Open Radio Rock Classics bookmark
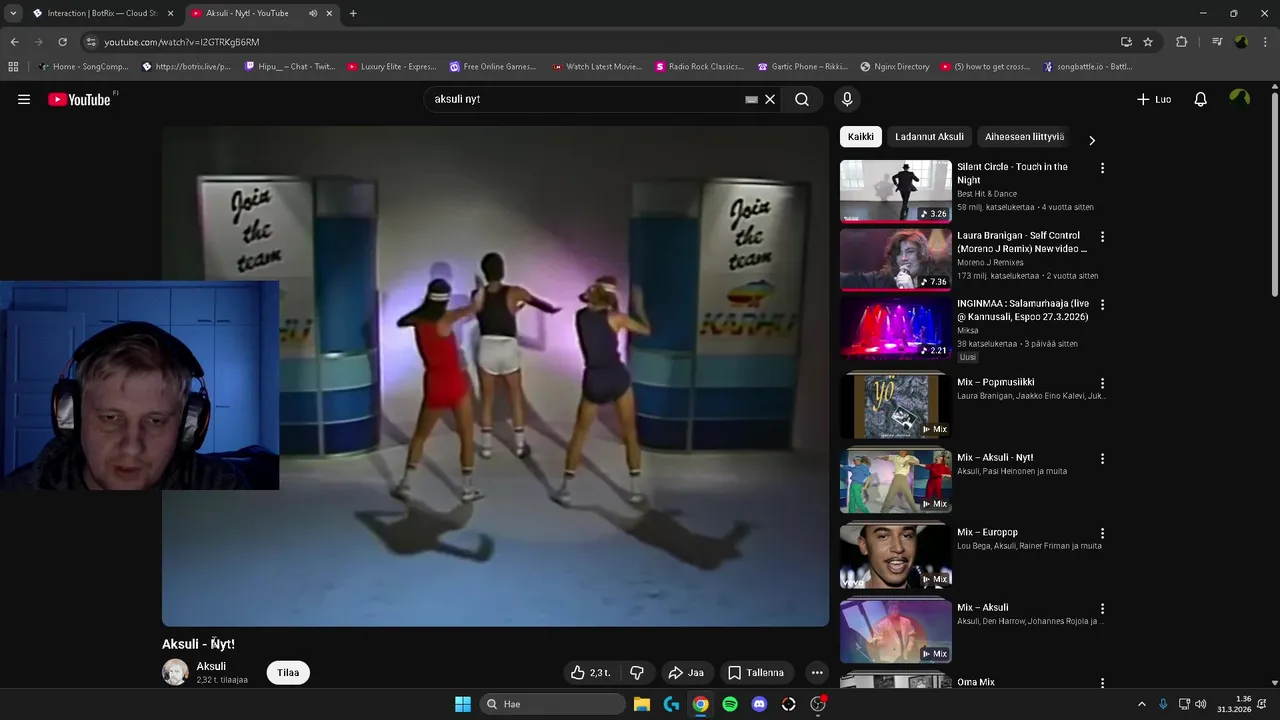 (x=699, y=67)
